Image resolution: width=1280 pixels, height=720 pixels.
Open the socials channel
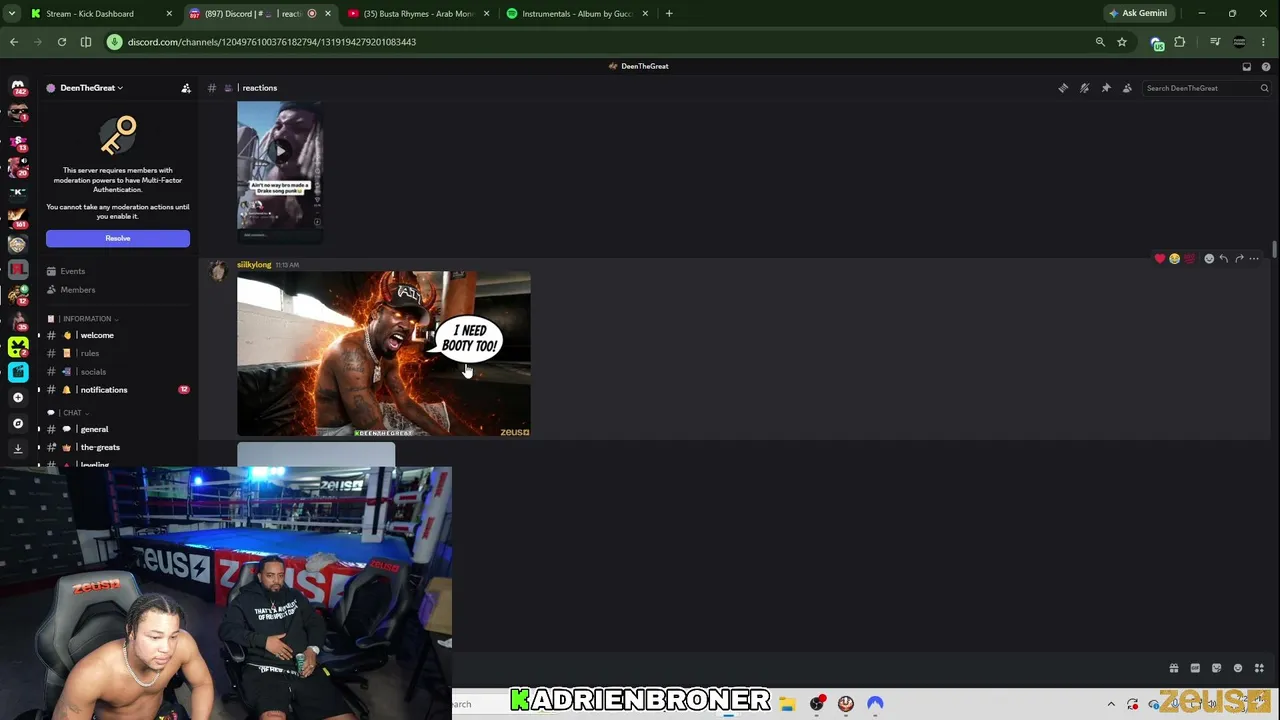pos(92,372)
